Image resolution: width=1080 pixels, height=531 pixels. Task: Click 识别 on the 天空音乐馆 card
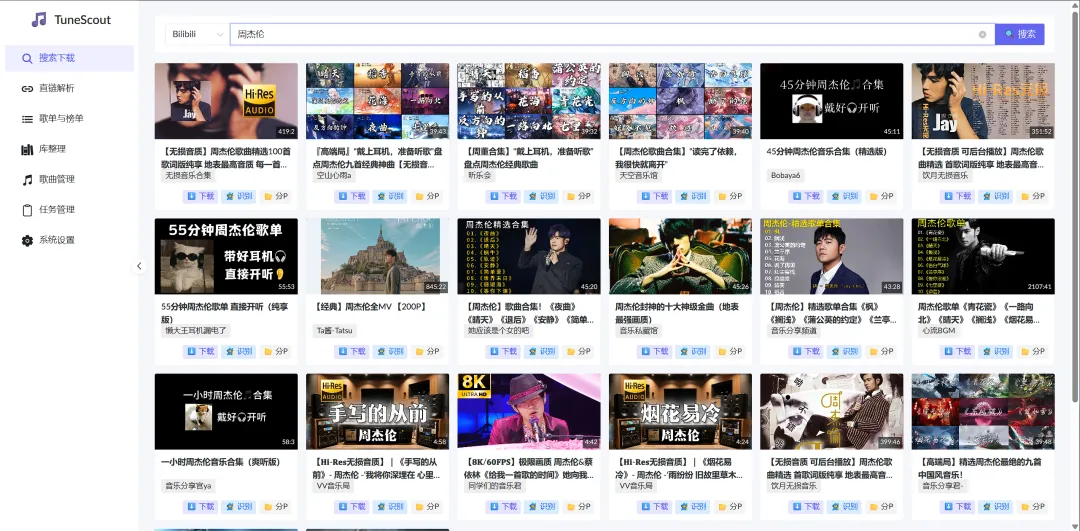pos(692,196)
